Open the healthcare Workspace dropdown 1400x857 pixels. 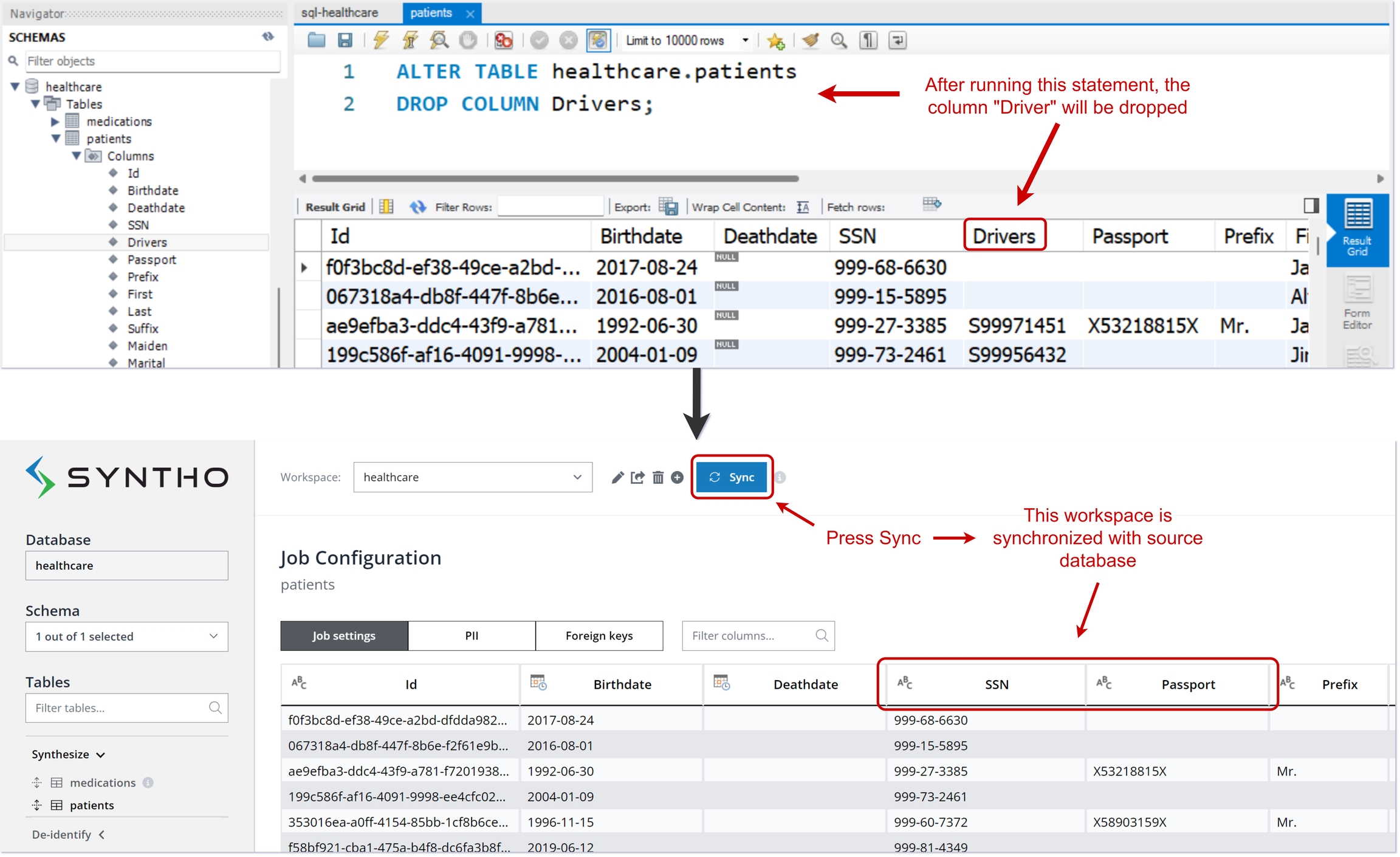472,478
